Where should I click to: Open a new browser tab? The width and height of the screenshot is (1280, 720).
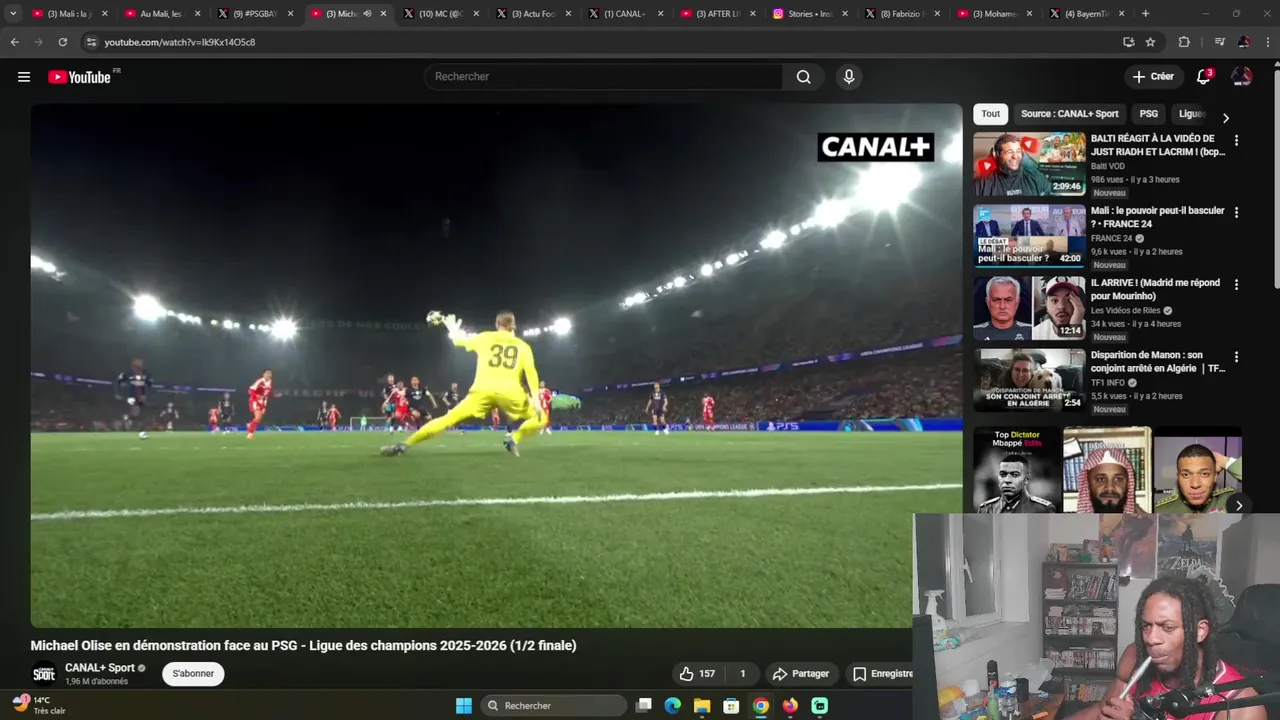click(1145, 14)
